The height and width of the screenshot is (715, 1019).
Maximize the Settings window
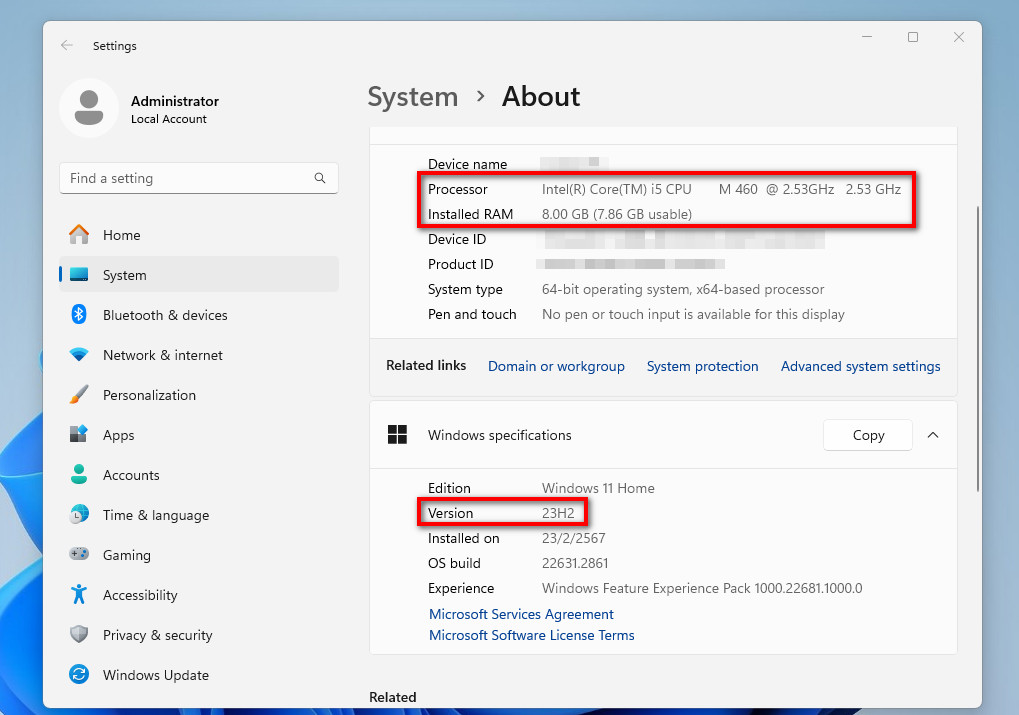912,37
